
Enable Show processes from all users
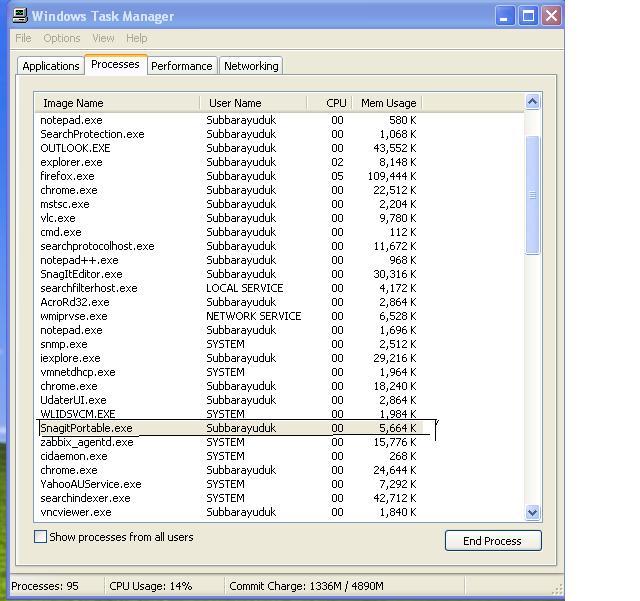pos(41,537)
